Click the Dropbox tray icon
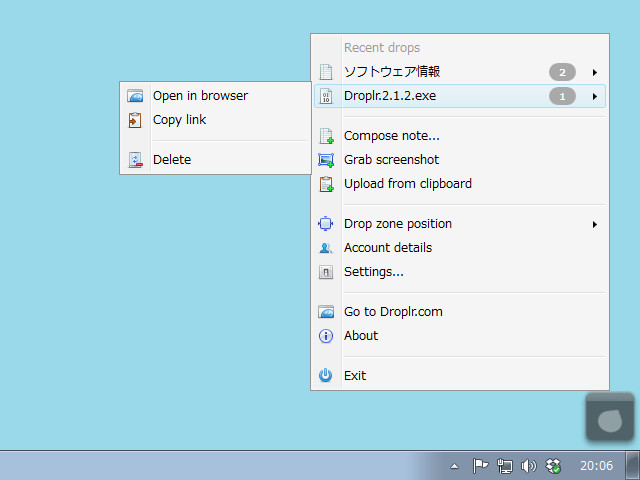Screen dimensions: 640x480 point(553,466)
